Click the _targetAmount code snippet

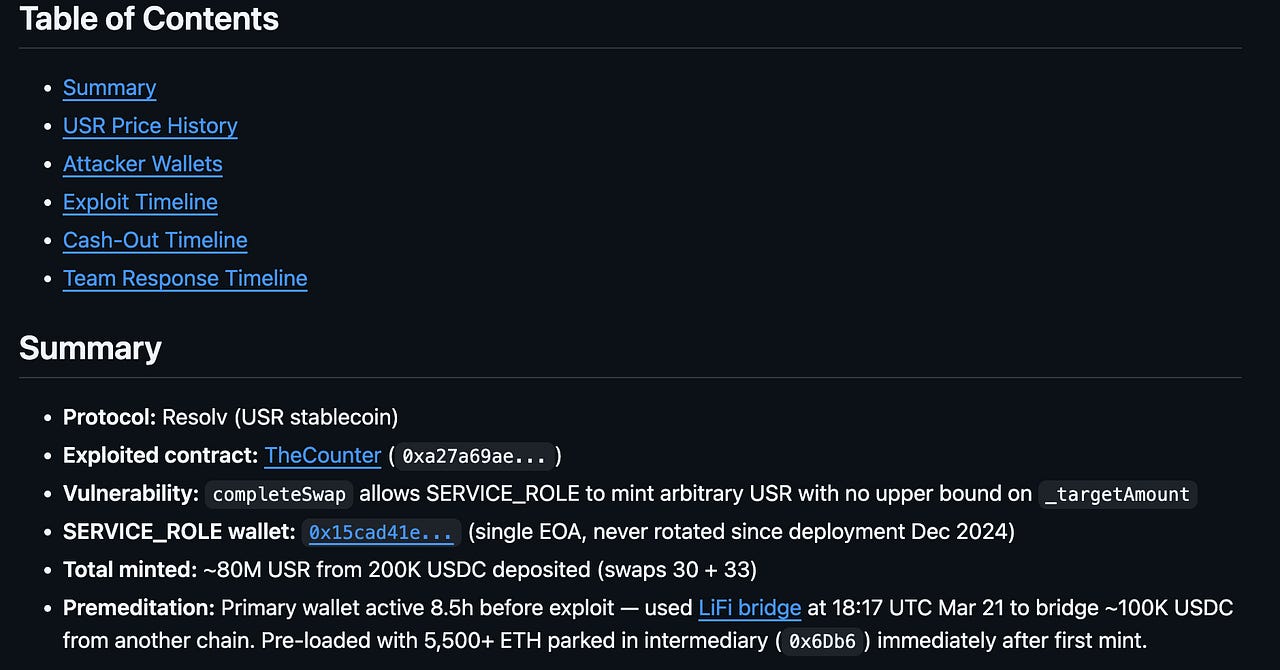pyautogui.click(x=1117, y=494)
